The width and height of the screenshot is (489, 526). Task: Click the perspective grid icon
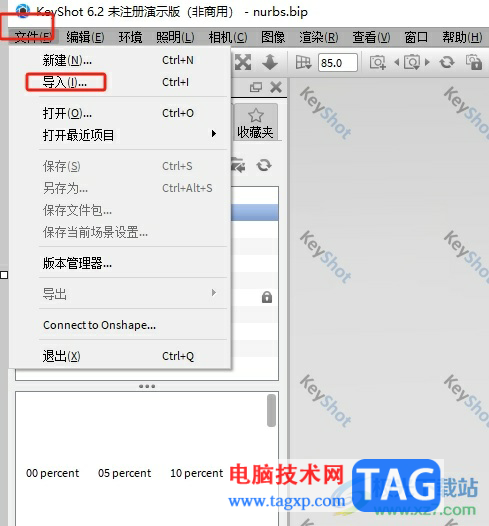click(304, 62)
